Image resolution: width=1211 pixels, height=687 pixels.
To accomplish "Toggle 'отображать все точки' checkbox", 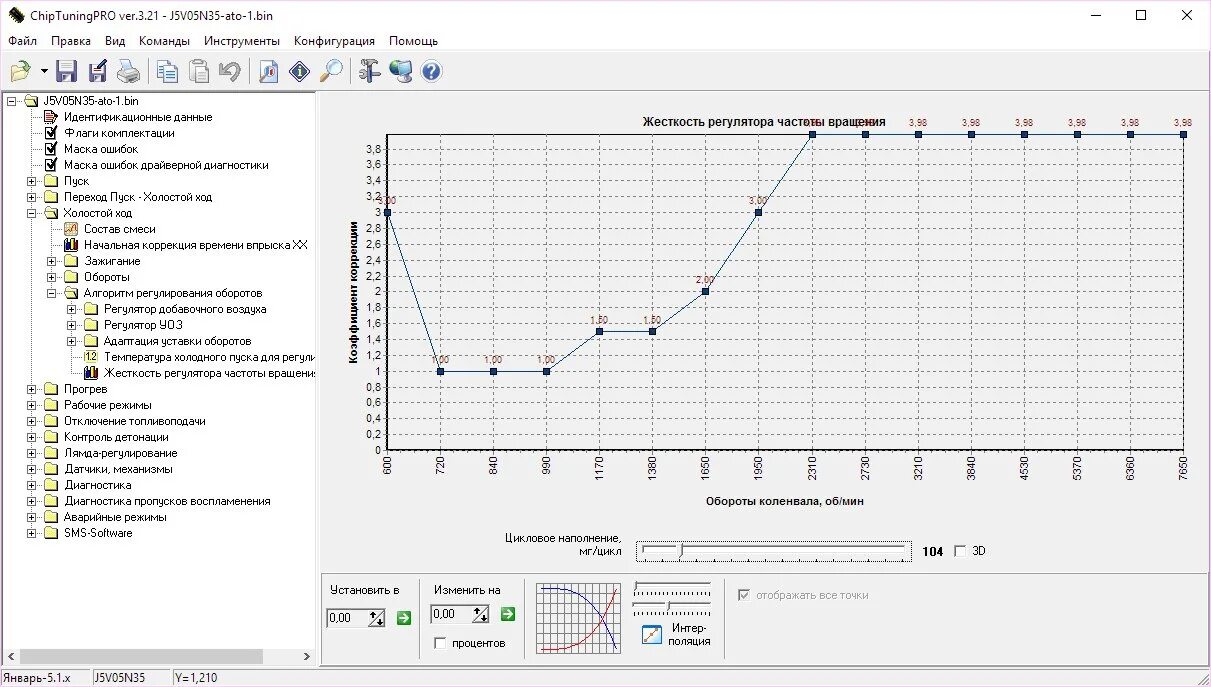I will click(743, 595).
